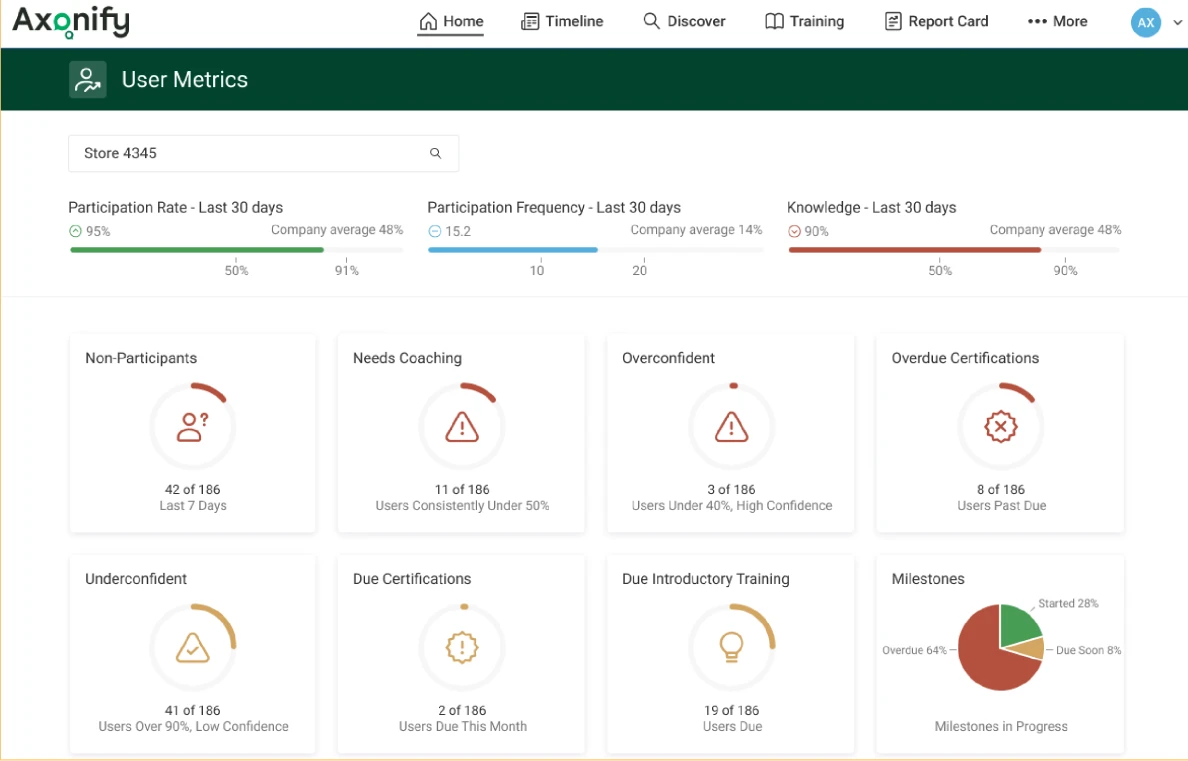Click the Axonify logo

point(71,22)
